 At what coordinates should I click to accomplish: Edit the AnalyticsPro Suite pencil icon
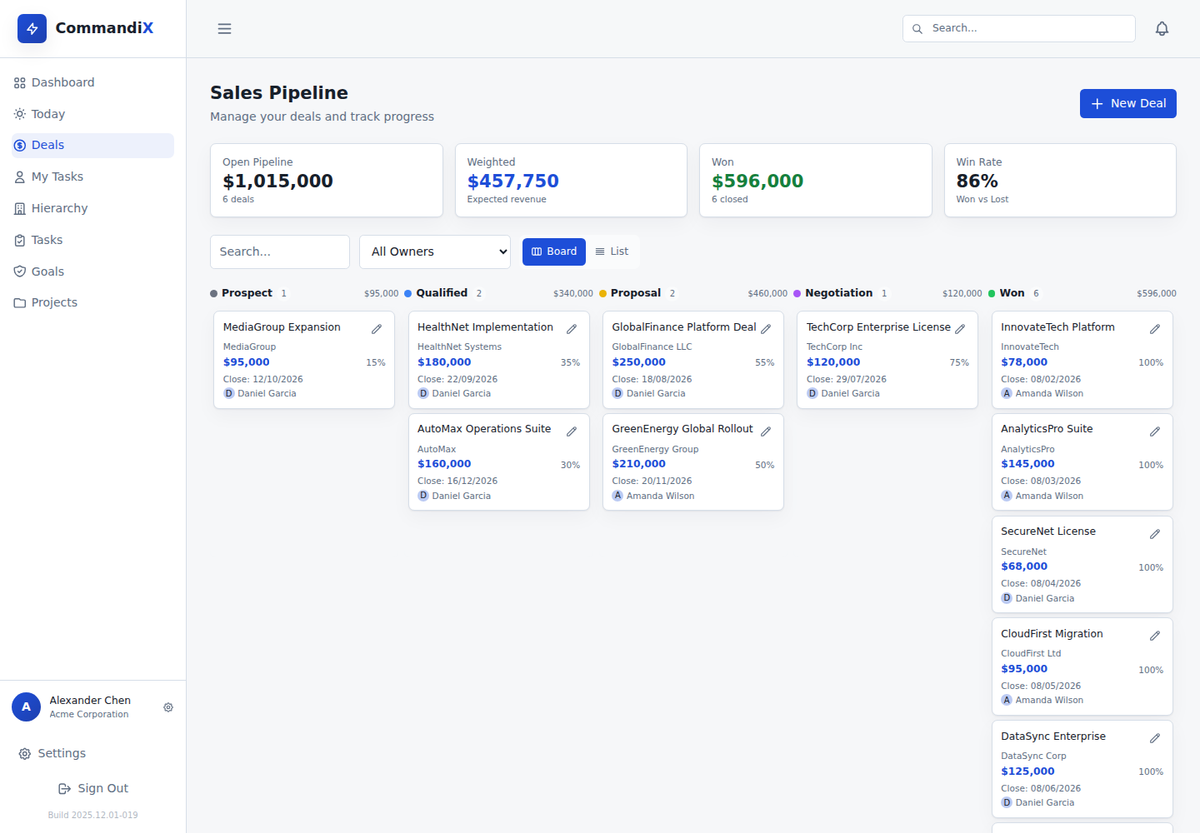(1155, 431)
